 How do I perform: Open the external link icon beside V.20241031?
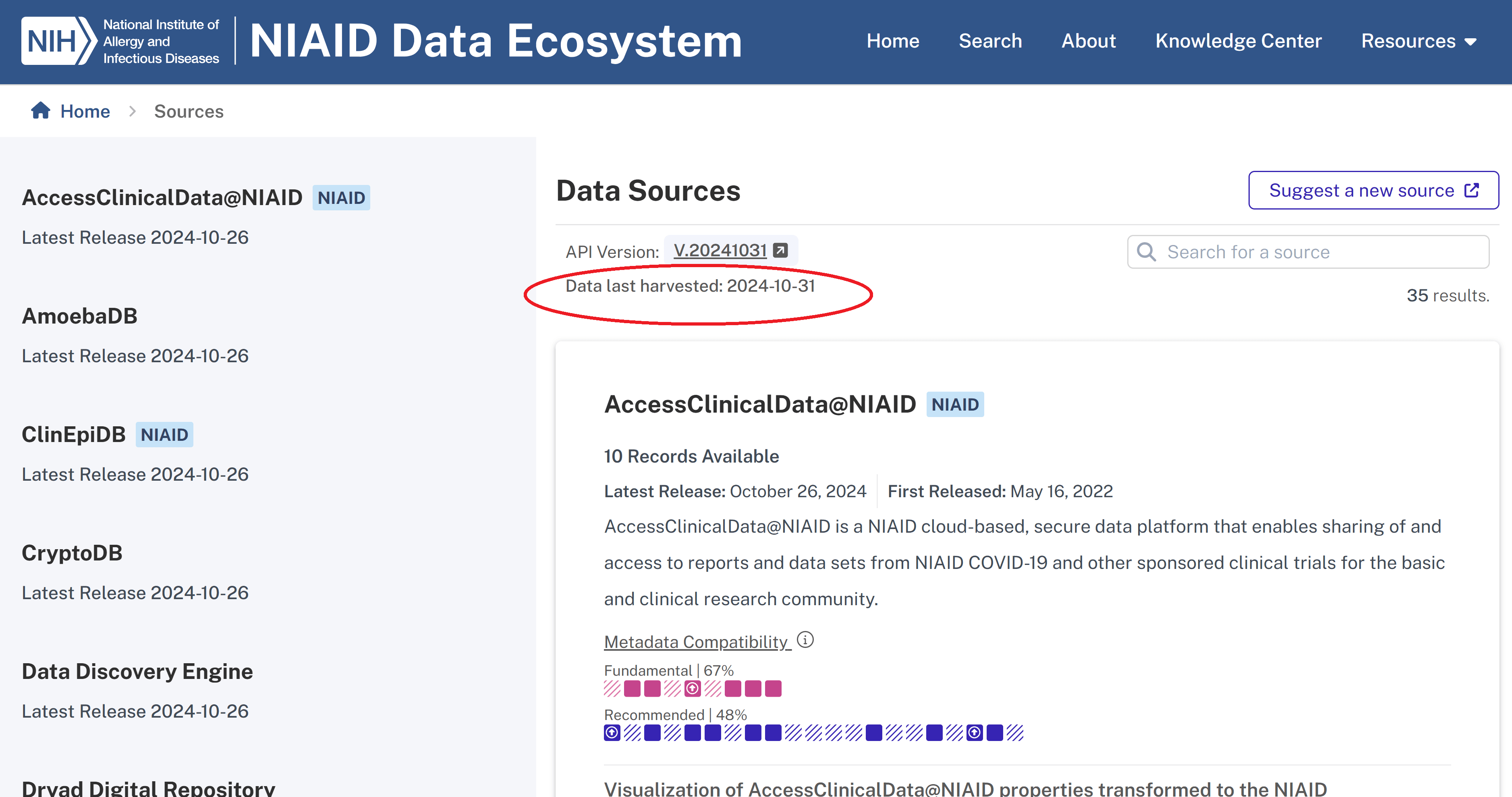(780, 251)
